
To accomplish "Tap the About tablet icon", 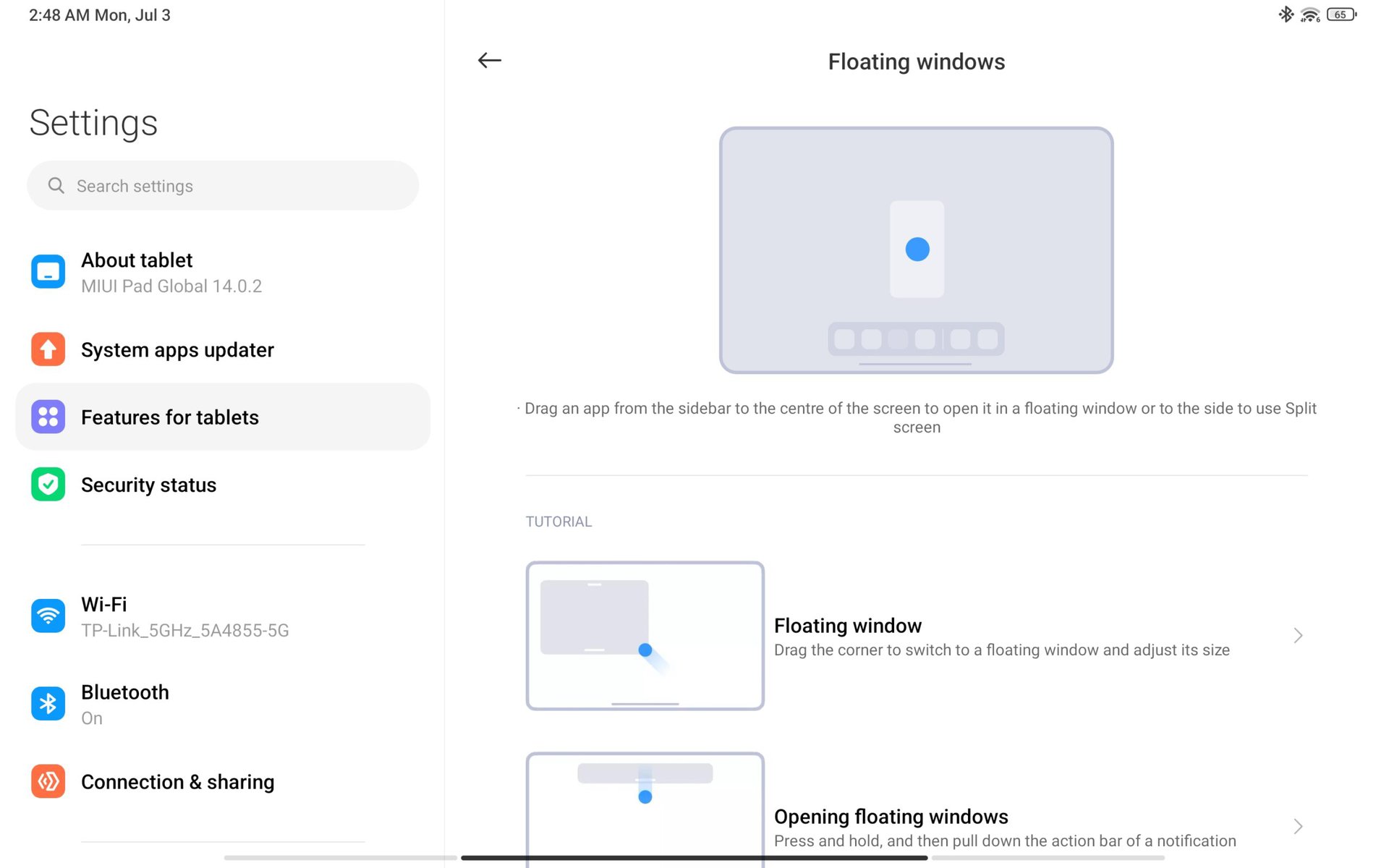I will (x=48, y=272).
